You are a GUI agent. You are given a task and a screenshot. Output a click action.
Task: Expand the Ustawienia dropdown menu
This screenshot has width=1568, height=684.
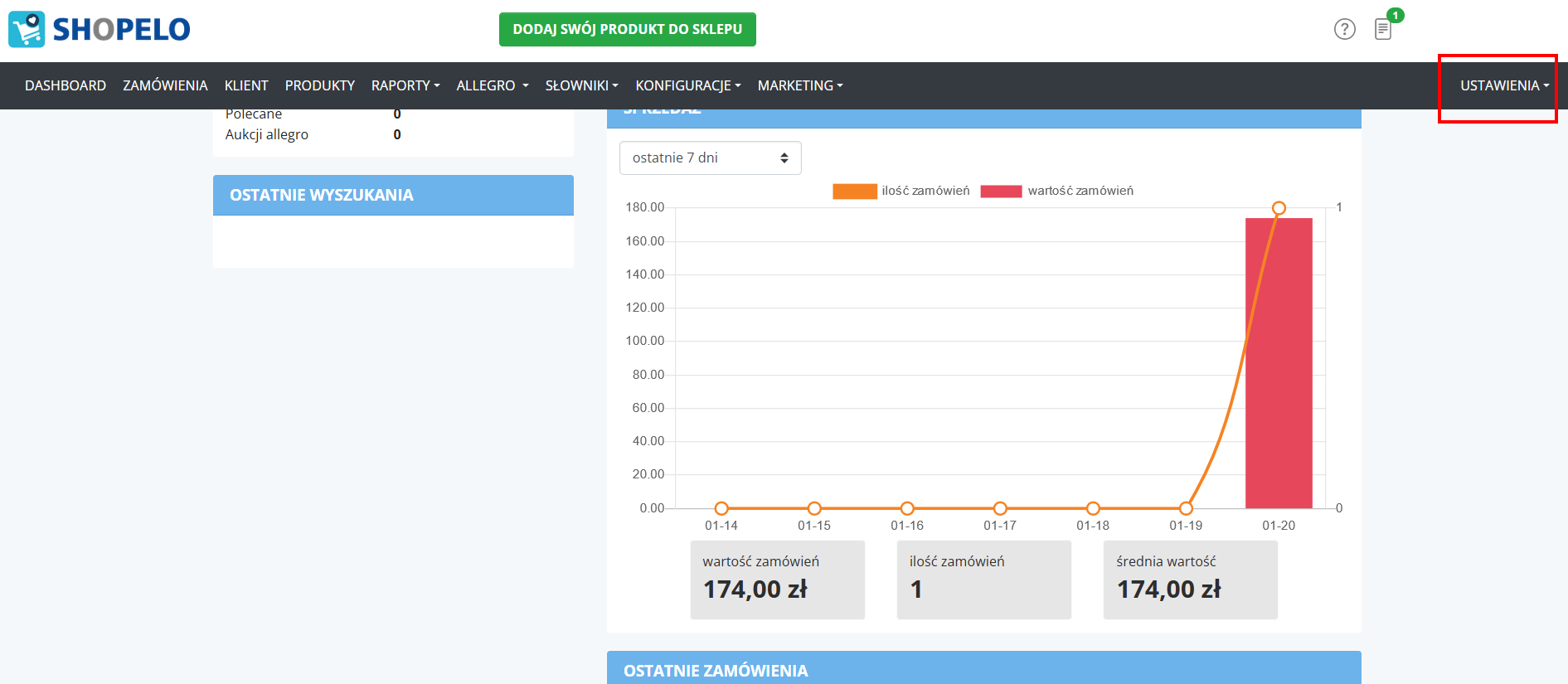pos(1503,85)
